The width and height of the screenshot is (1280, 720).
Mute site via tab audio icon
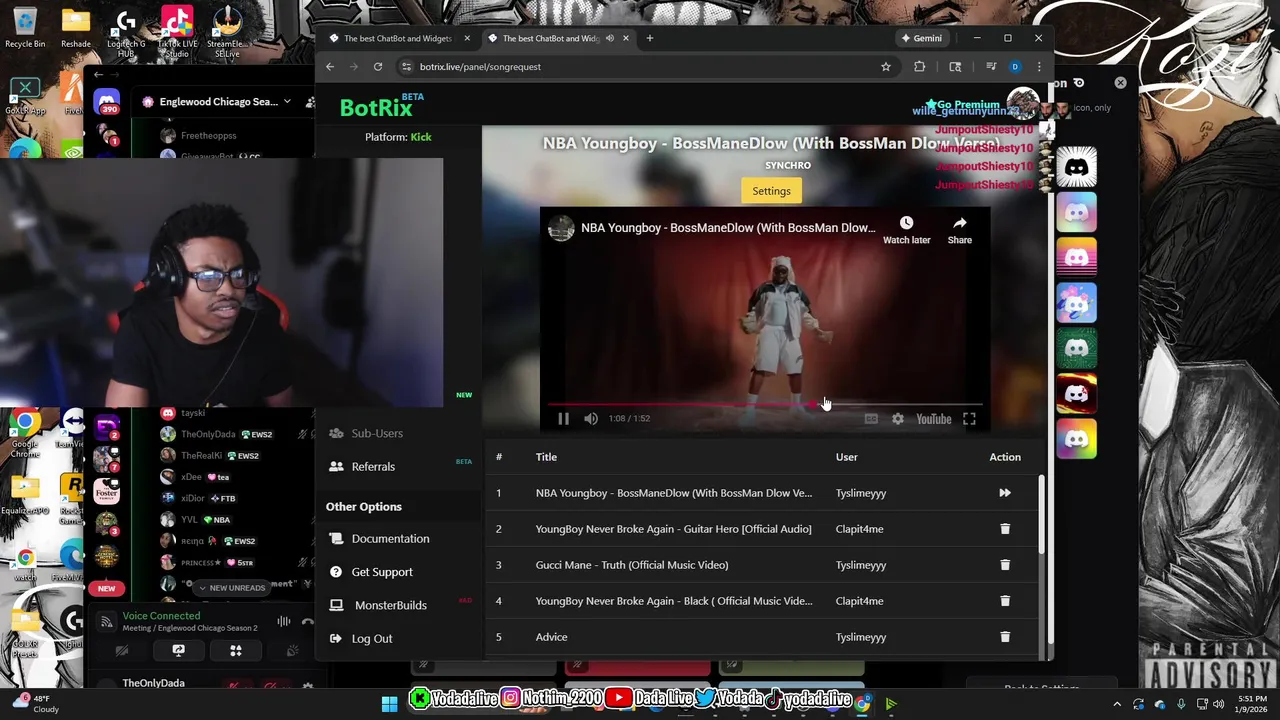610,38
